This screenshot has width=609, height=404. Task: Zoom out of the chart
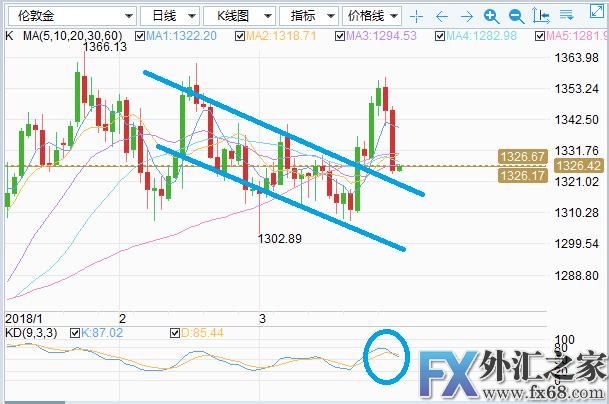pyautogui.click(x=515, y=17)
